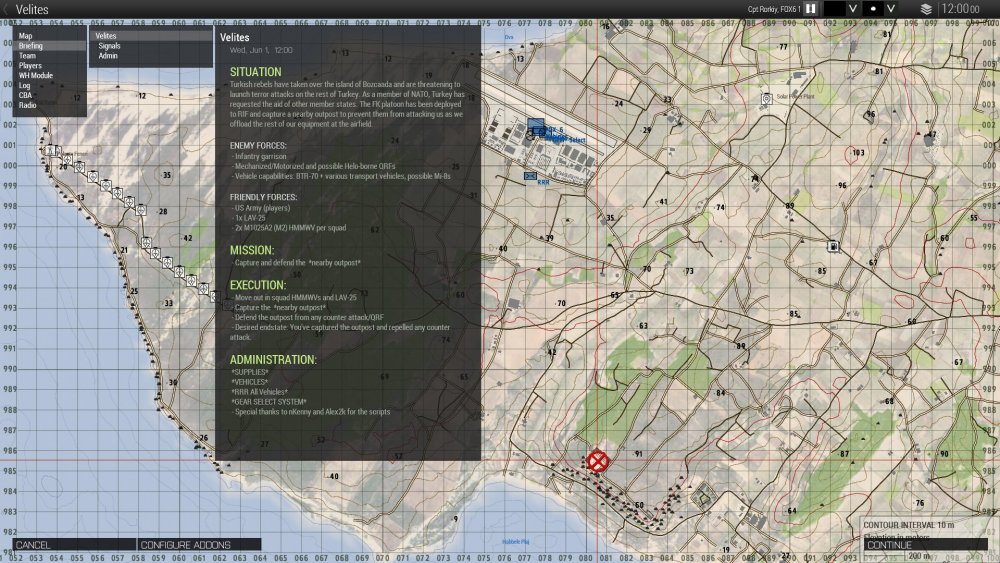Select the blue RRR marker near the airfield
This screenshot has height=563, width=1000.
[x=530, y=176]
